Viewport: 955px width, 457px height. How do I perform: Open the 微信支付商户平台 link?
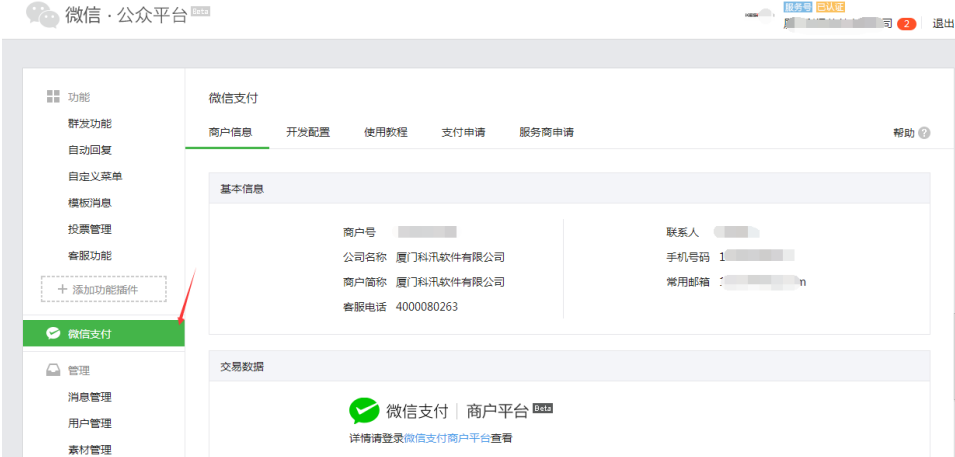coord(446,438)
